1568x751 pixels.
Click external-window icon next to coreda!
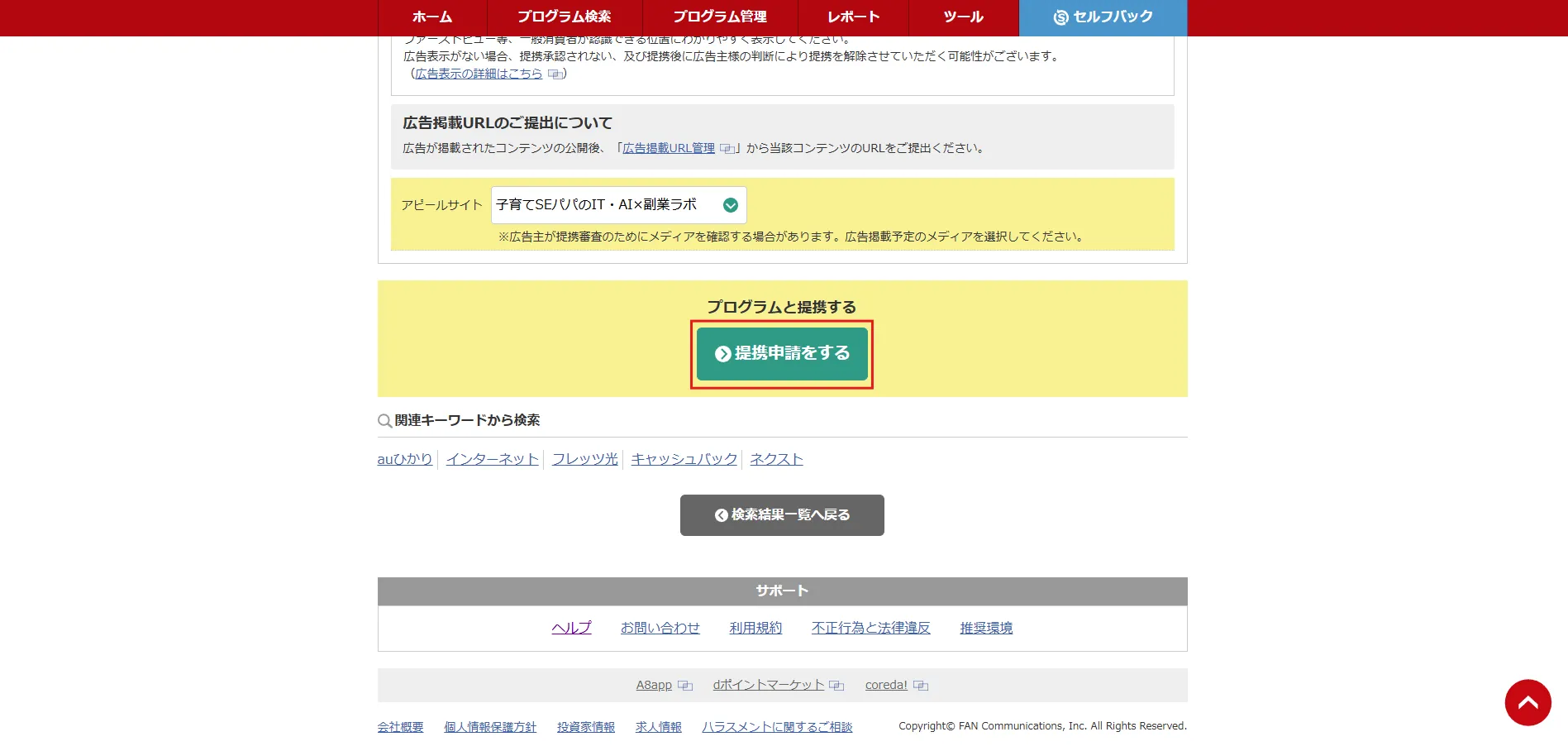click(x=921, y=686)
